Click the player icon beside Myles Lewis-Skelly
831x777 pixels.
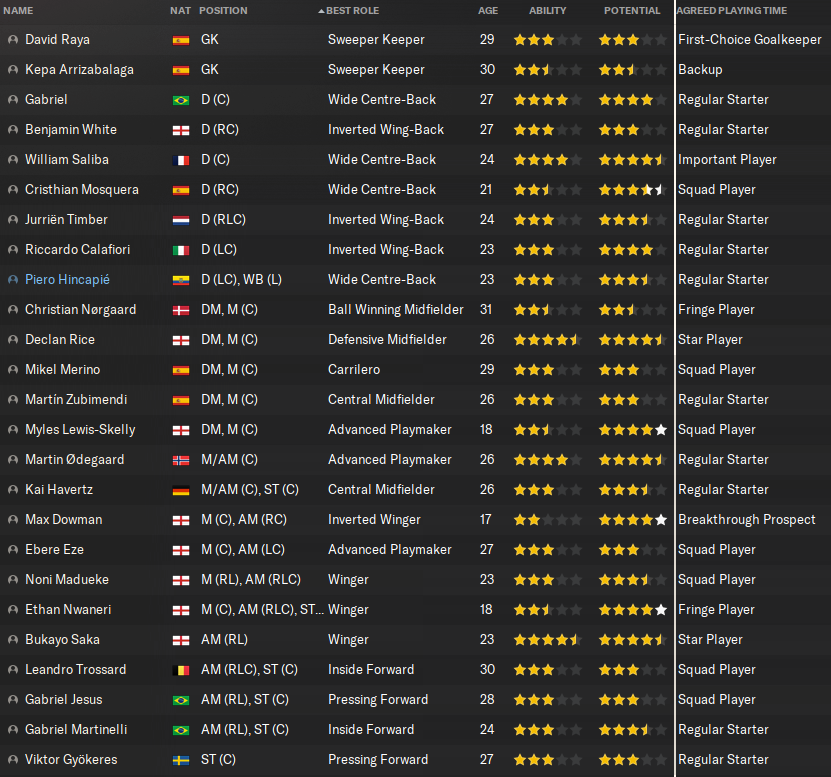(x=13, y=430)
